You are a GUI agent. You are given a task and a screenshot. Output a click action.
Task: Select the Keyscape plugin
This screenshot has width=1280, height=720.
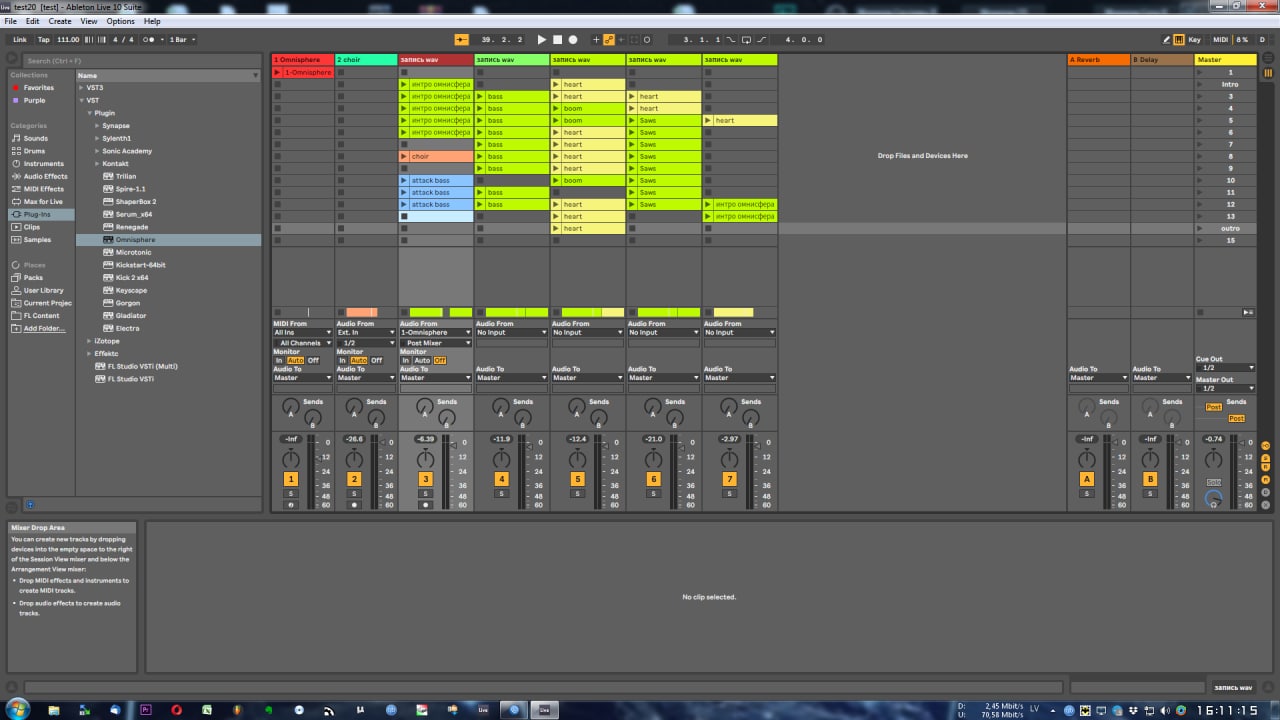pyautogui.click(x=130, y=290)
